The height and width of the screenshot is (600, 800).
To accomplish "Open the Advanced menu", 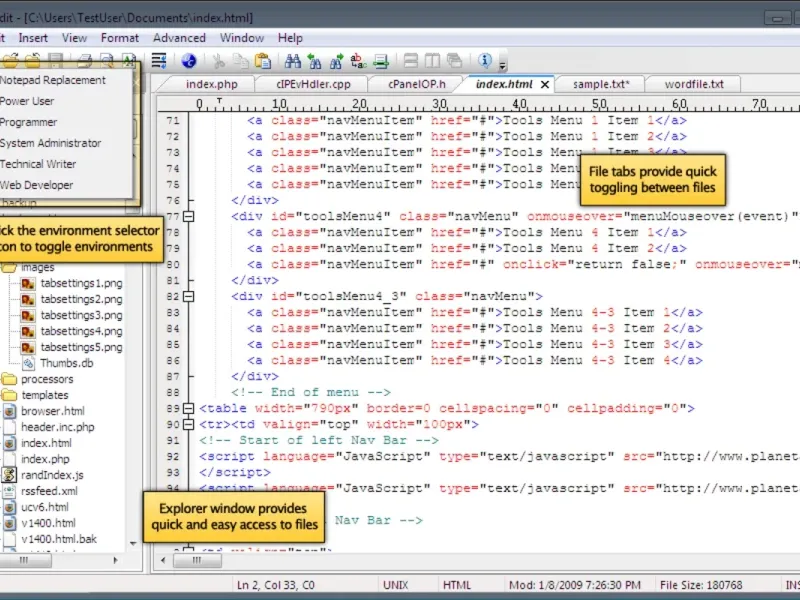I will click(x=179, y=38).
